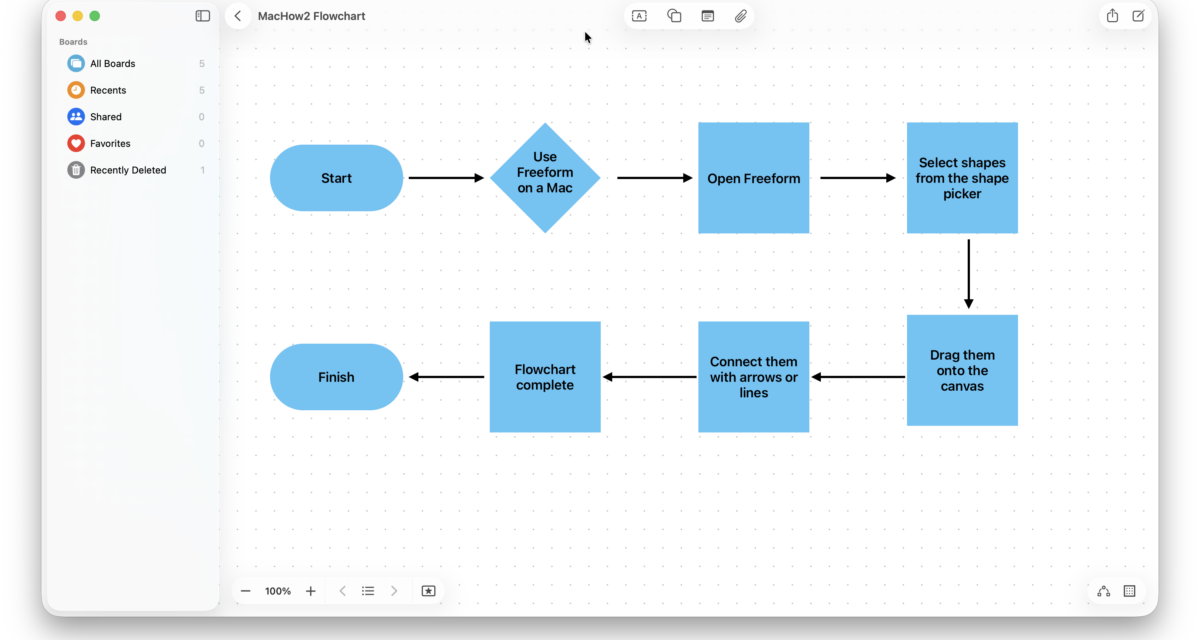Toggle connector lines icon at bottom right
The image size is (1200, 640).
[1104, 591]
